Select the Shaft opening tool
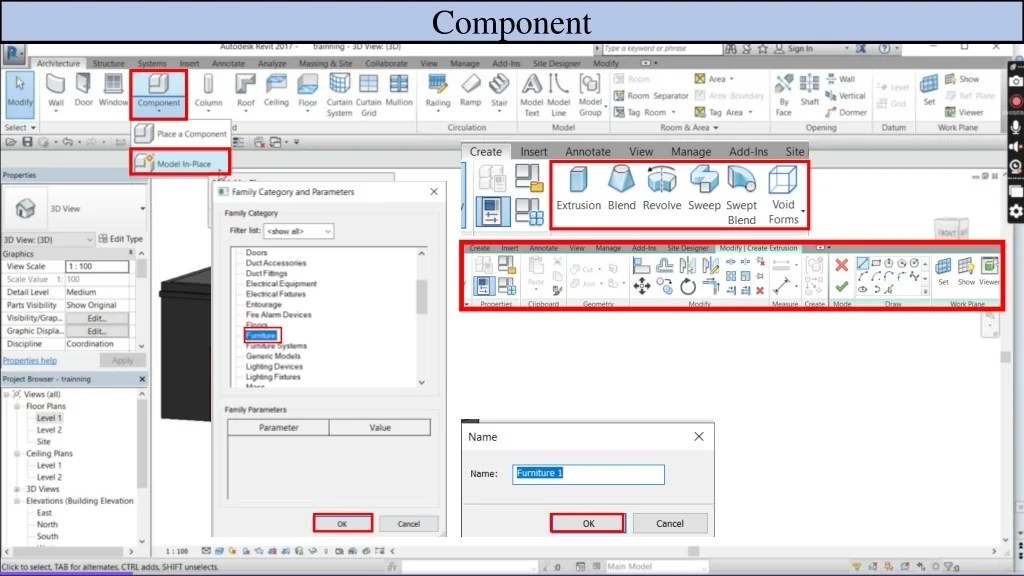Image resolution: width=1024 pixels, height=576 pixels. pyautogui.click(x=809, y=91)
